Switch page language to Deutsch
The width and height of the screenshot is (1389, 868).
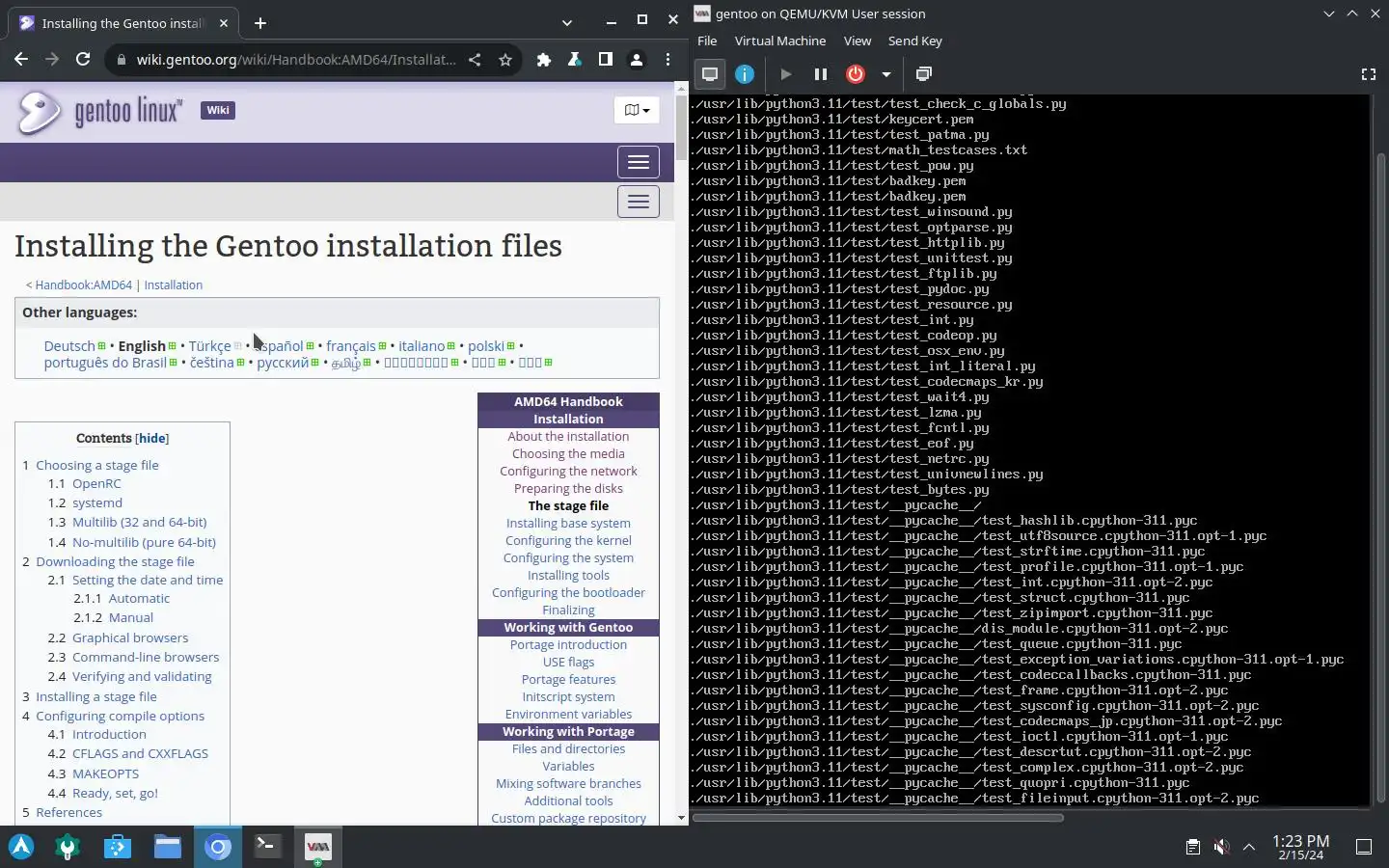69,346
